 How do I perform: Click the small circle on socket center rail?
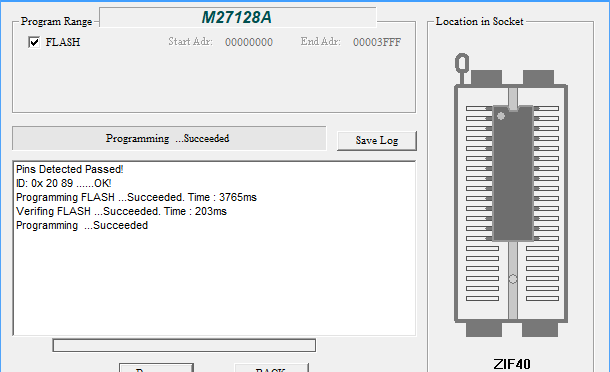coord(513,279)
